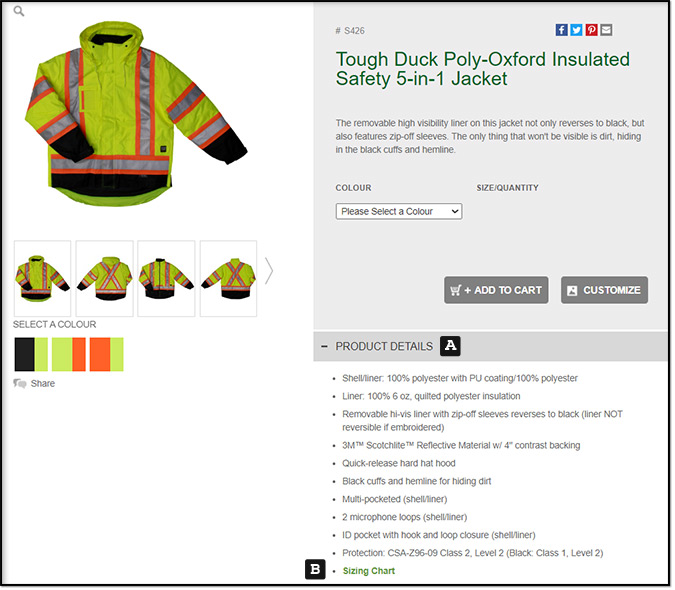Open the Please Select a Colour dropdown

click(400, 212)
